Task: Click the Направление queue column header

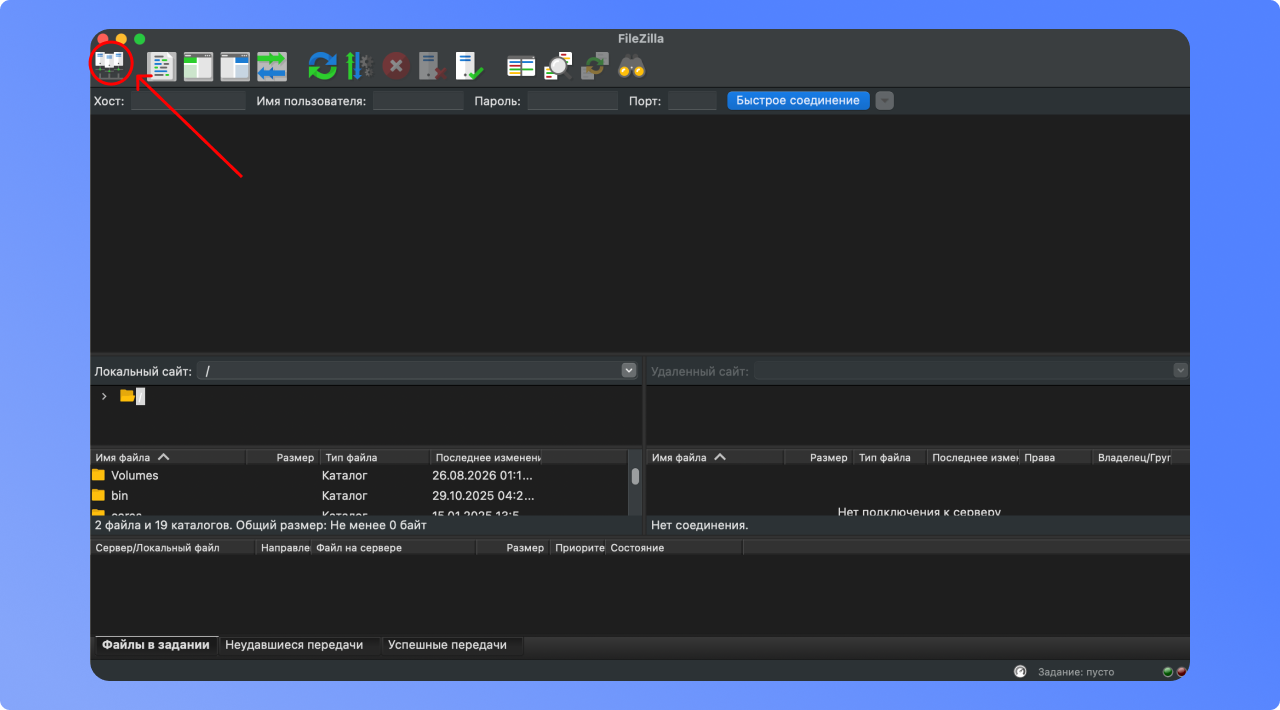Action: click(x=284, y=548)
